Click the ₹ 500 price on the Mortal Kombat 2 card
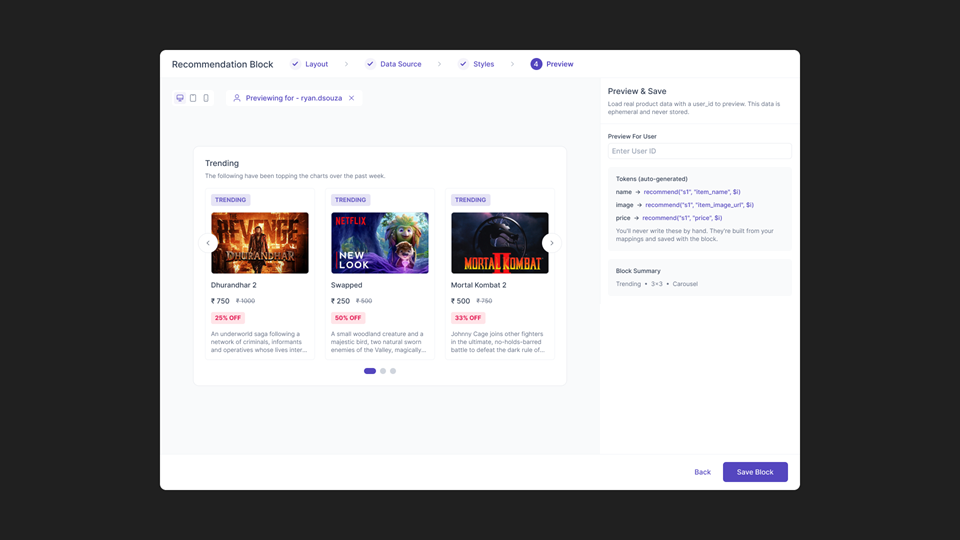 point(460,301)
